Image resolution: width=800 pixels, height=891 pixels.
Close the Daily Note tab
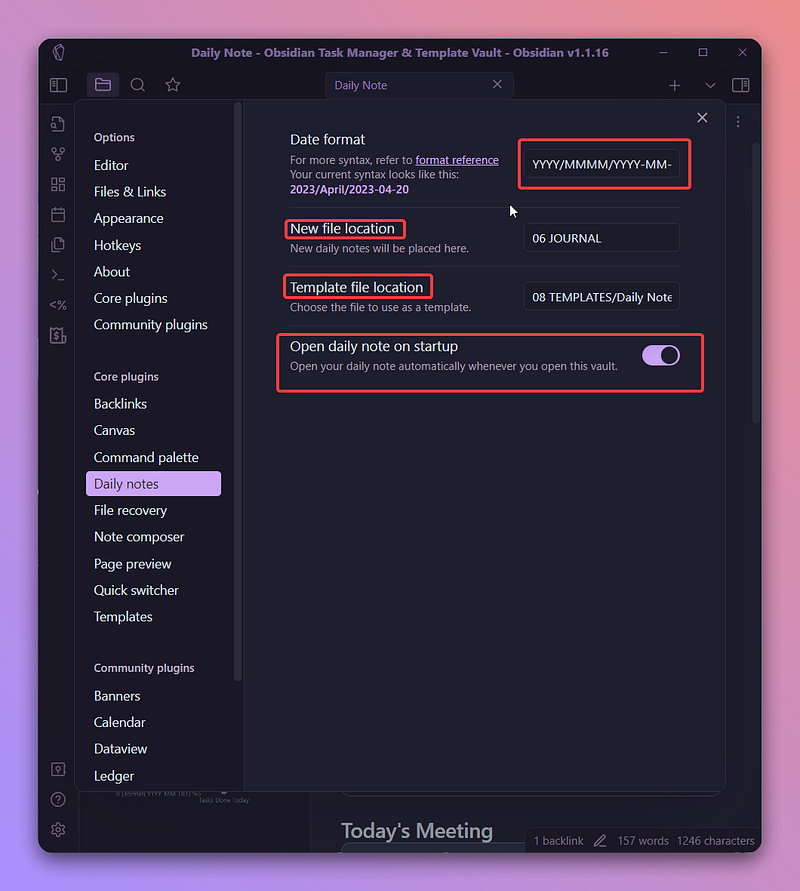(x=497, y=84)
